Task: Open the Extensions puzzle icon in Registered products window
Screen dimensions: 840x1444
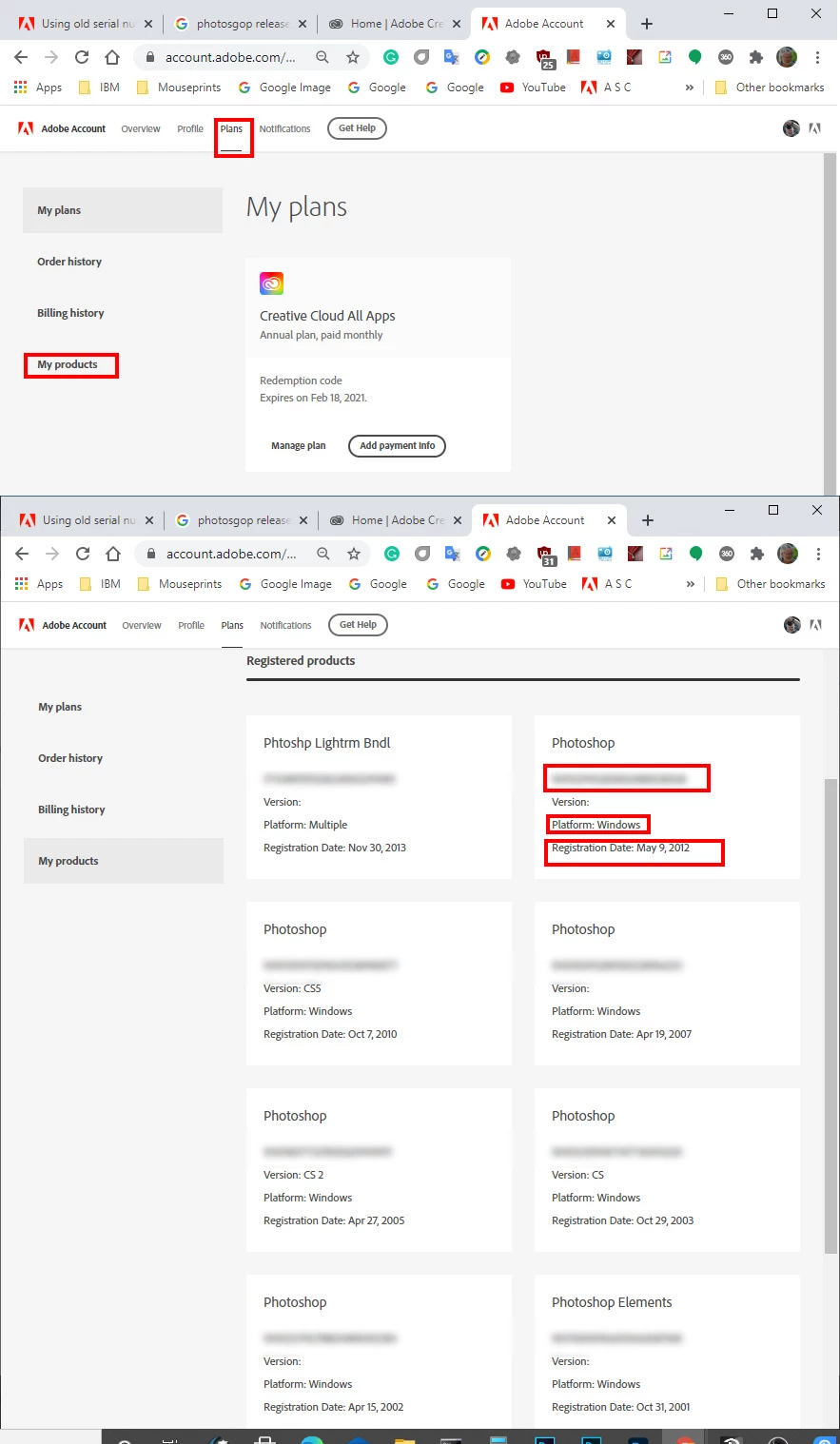Action: pos(757,554)
